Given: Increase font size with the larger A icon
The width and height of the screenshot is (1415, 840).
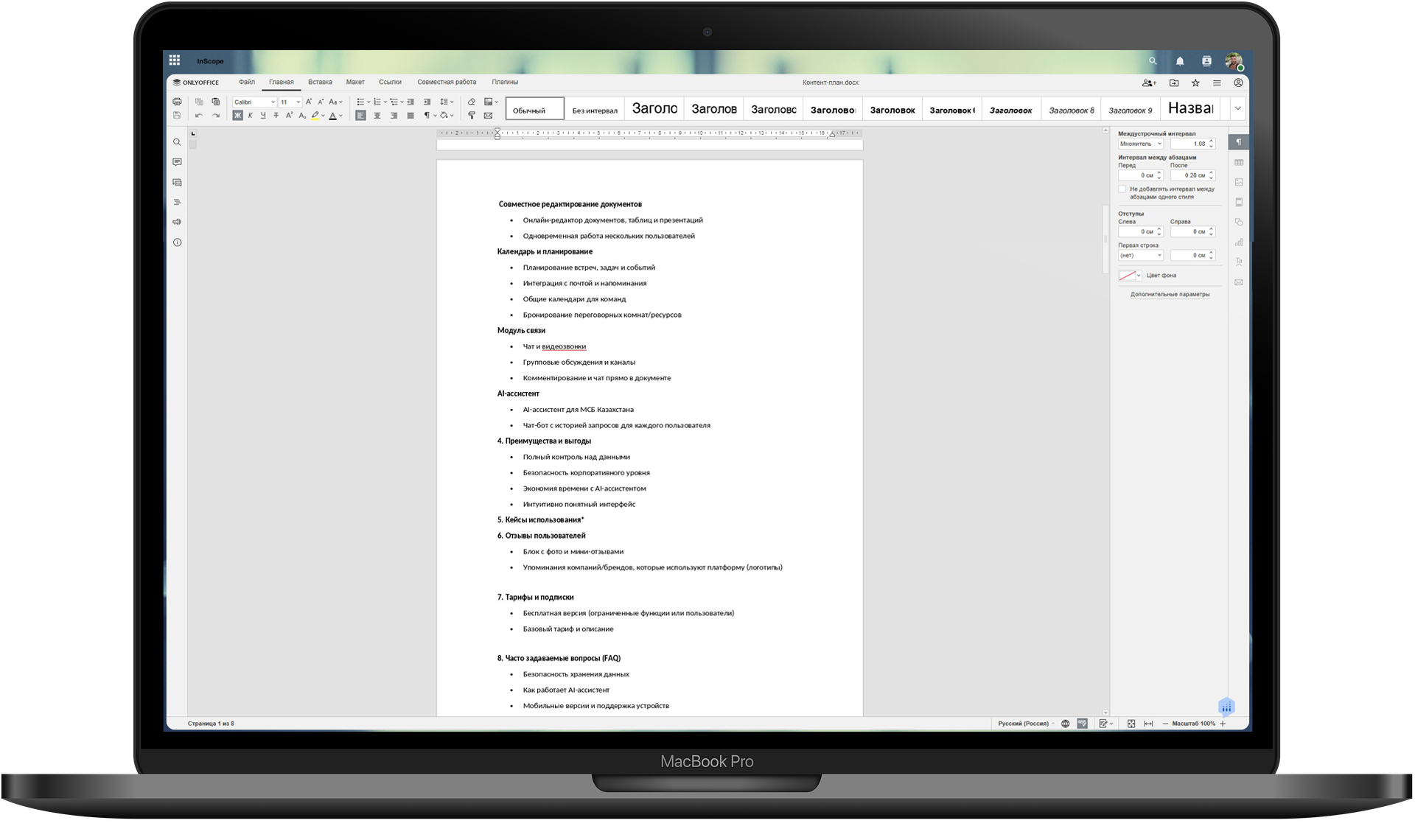Looking at the screenshot, I should pyautogui.click(x=309, y=102).
